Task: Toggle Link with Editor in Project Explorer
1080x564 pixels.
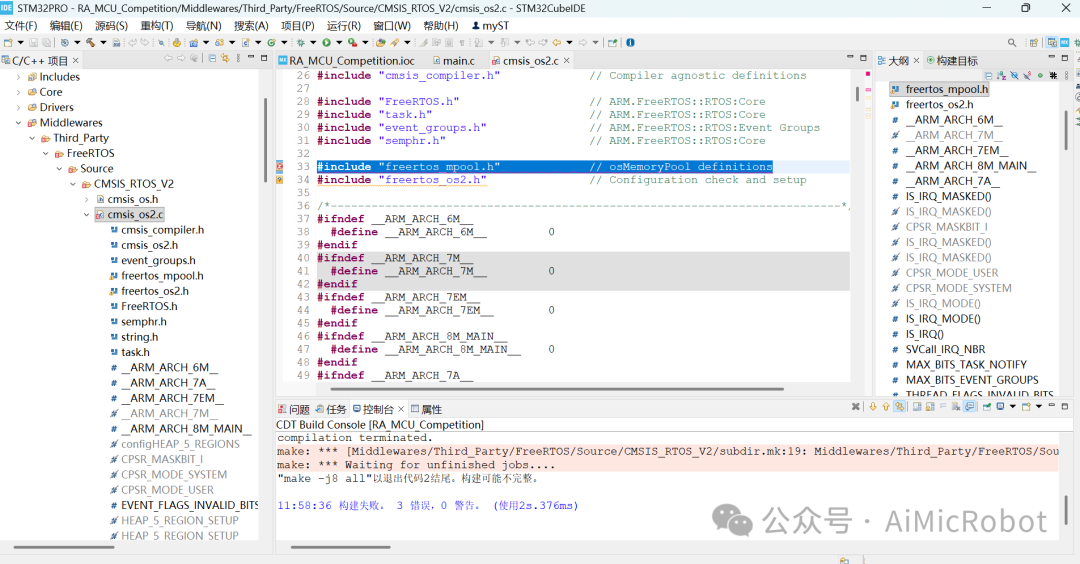Action: click(225, 59)
